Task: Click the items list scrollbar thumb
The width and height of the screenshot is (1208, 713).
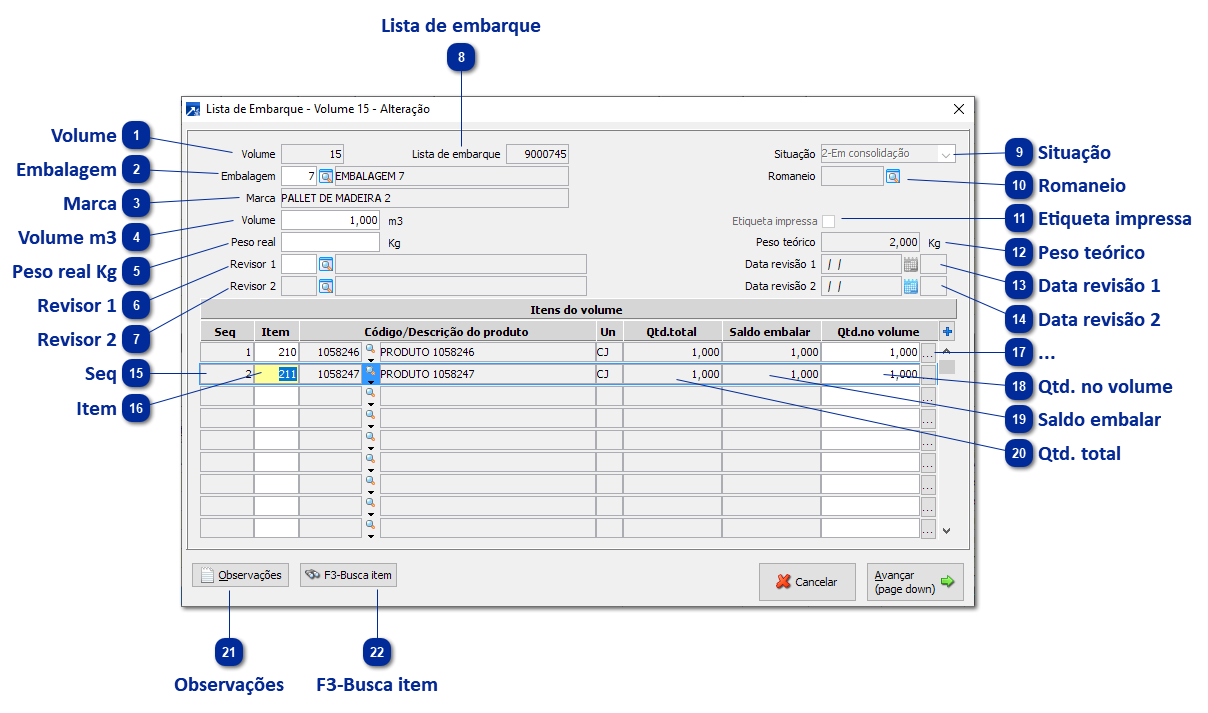Action: (947, 367)
